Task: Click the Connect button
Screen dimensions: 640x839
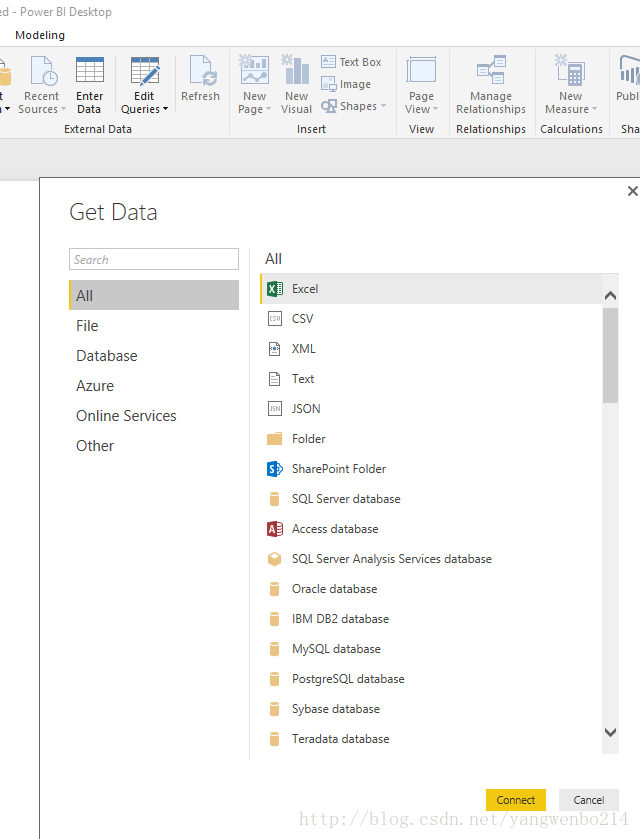Action: coord(516,800)
